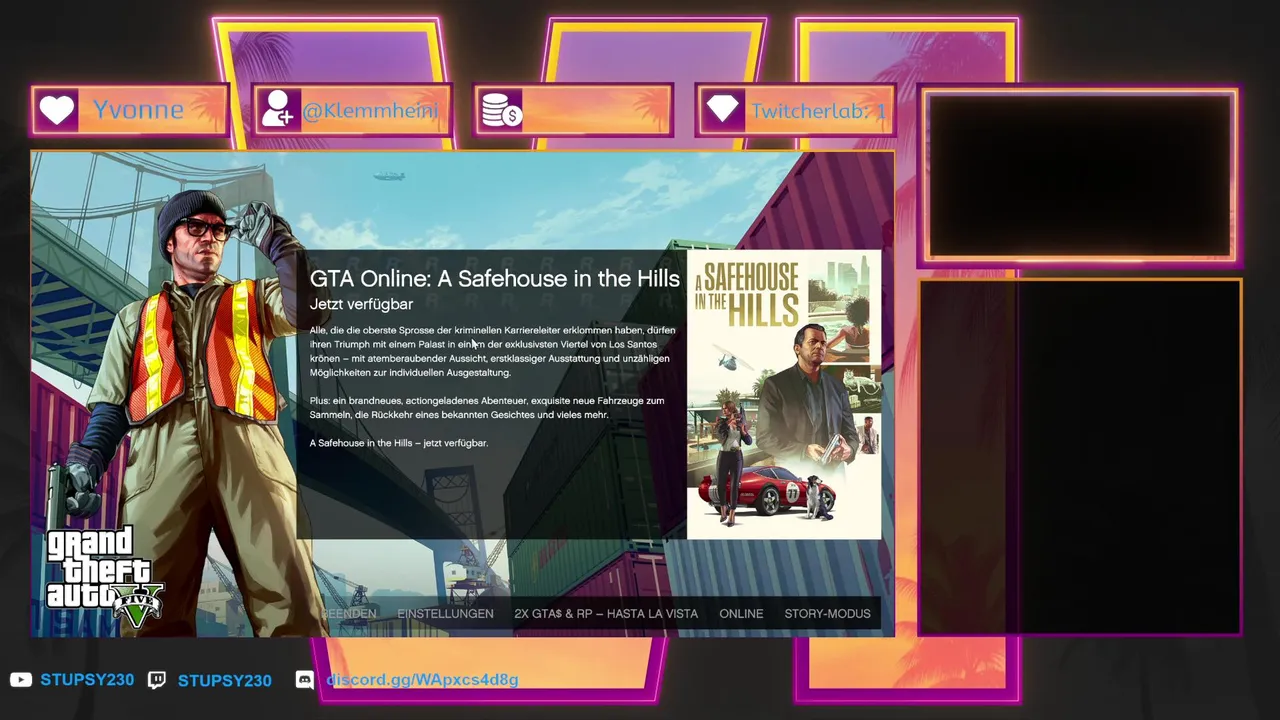Image resolution: width=1280 pixels, height=720 pixels.
Task: Click the paragraph starting 'Plus: ein brandneues'
Action: 487,408
